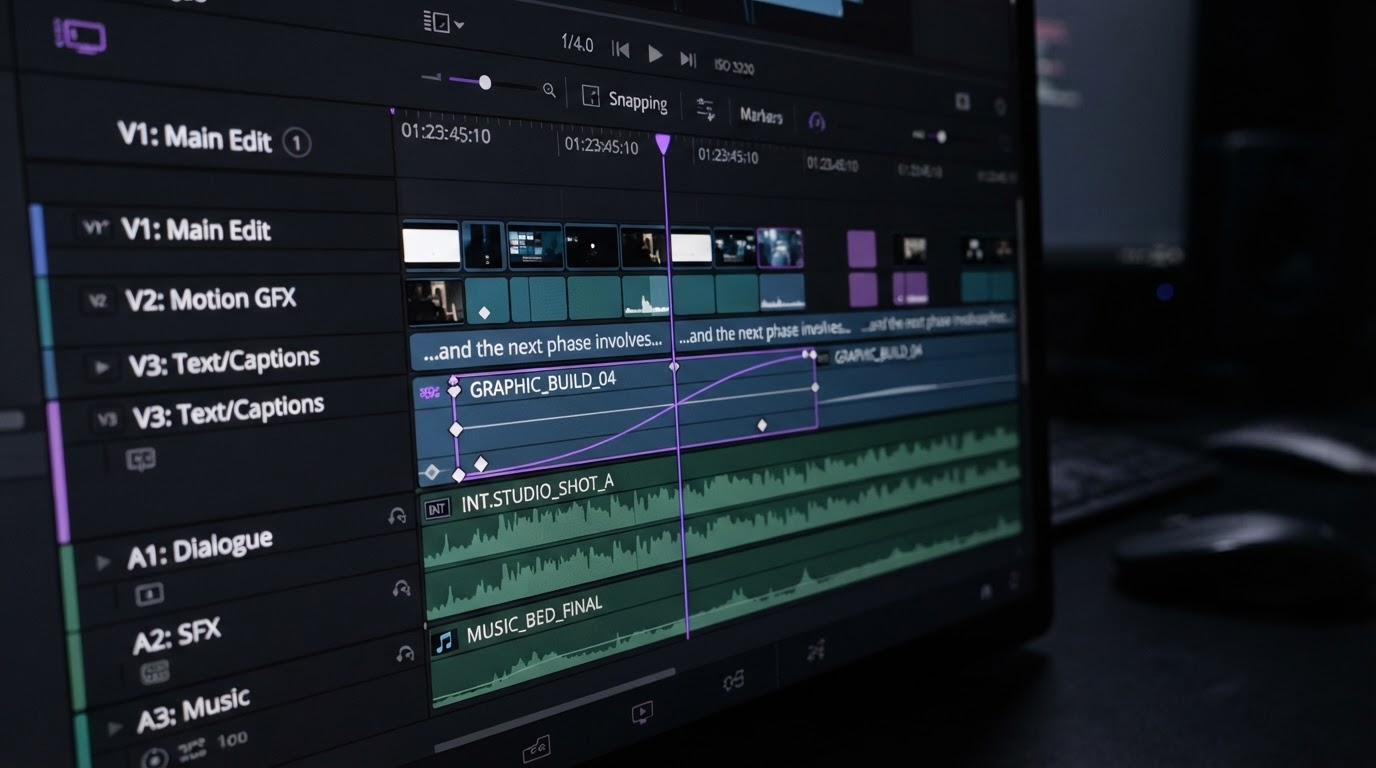Click the small square icon above the mini slider
The image size is (1376, 768).
[x=962, y=102]
